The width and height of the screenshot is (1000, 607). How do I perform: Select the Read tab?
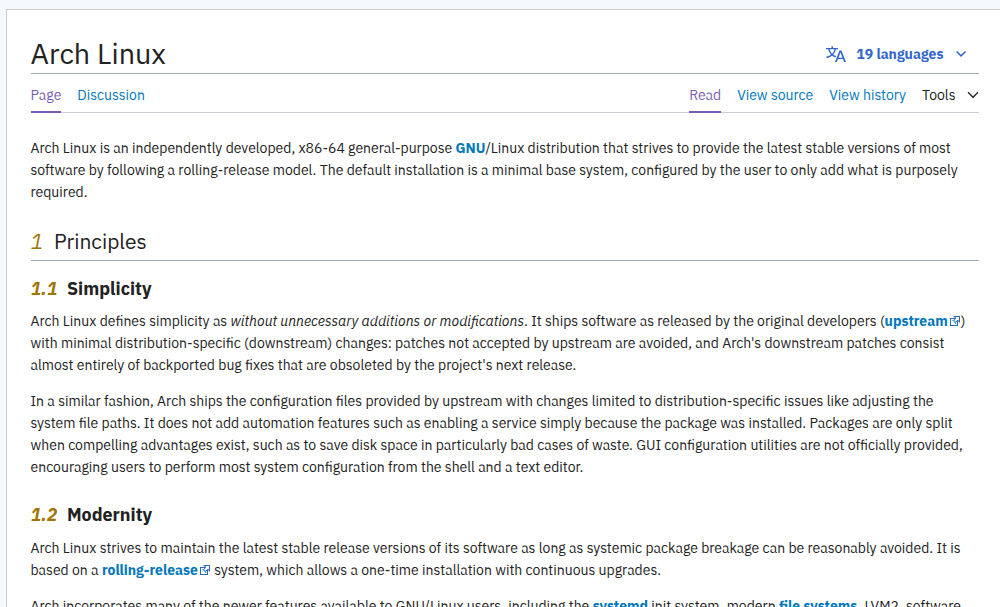click(x=705, y=95)
